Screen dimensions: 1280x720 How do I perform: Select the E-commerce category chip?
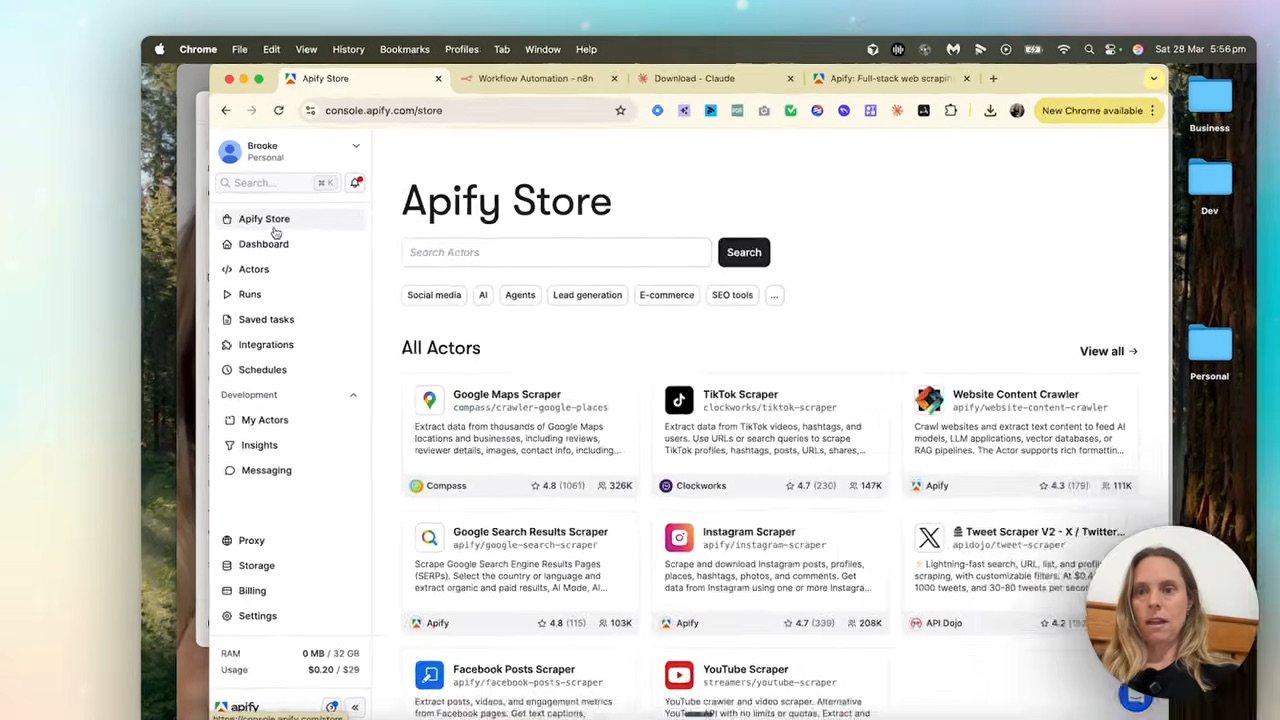[666, 295]
